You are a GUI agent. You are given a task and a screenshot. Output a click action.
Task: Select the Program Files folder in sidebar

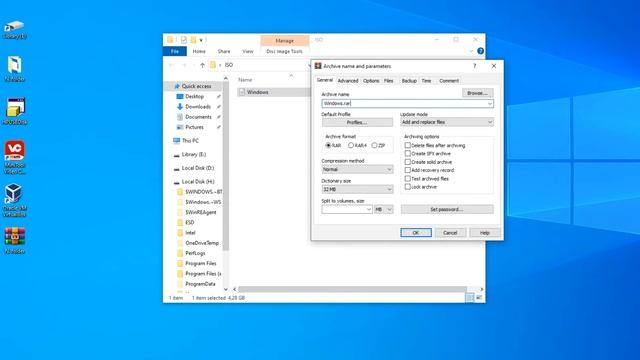(201, 263)
